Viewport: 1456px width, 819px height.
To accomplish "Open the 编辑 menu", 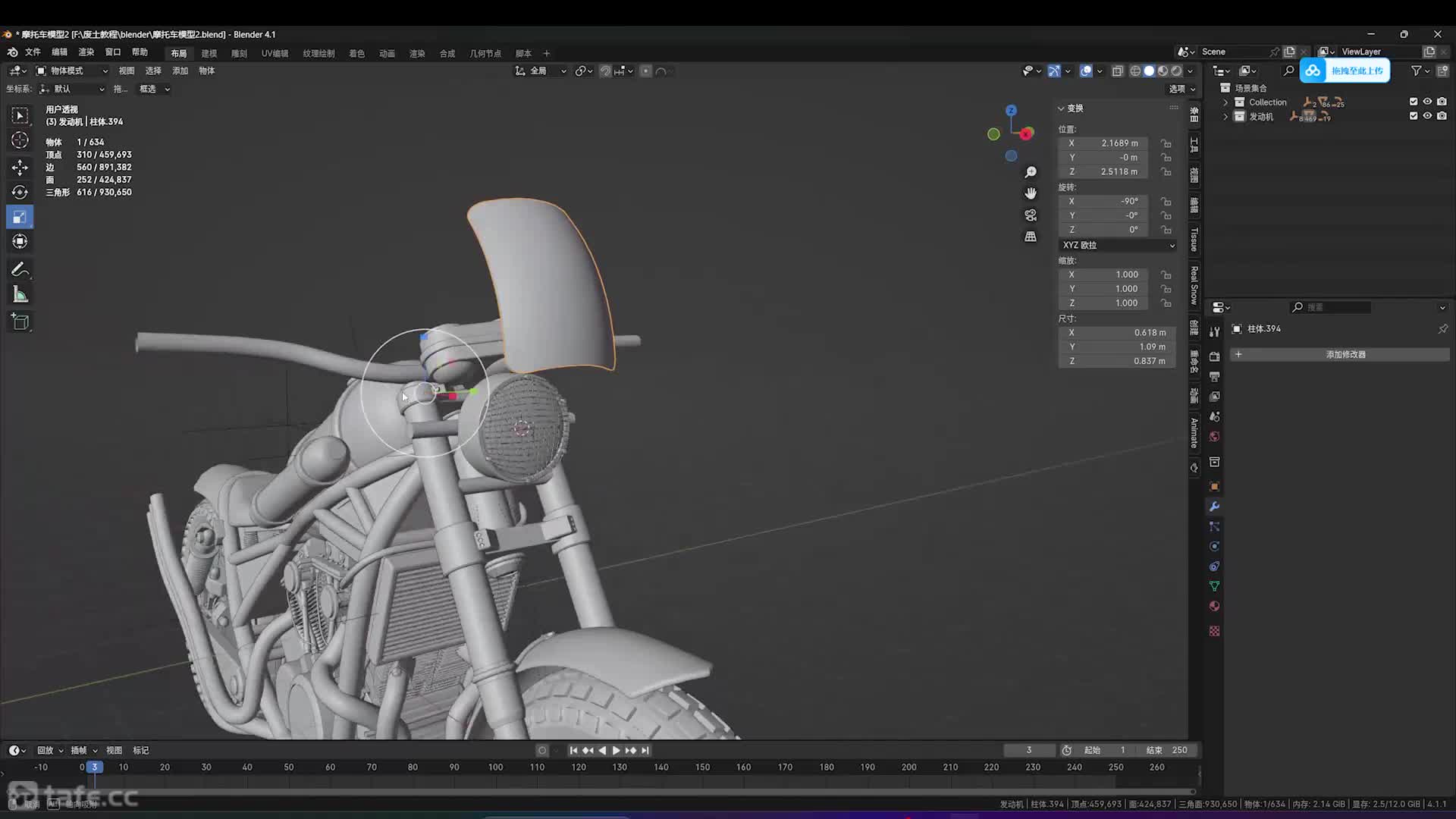I will pos(59,52).
